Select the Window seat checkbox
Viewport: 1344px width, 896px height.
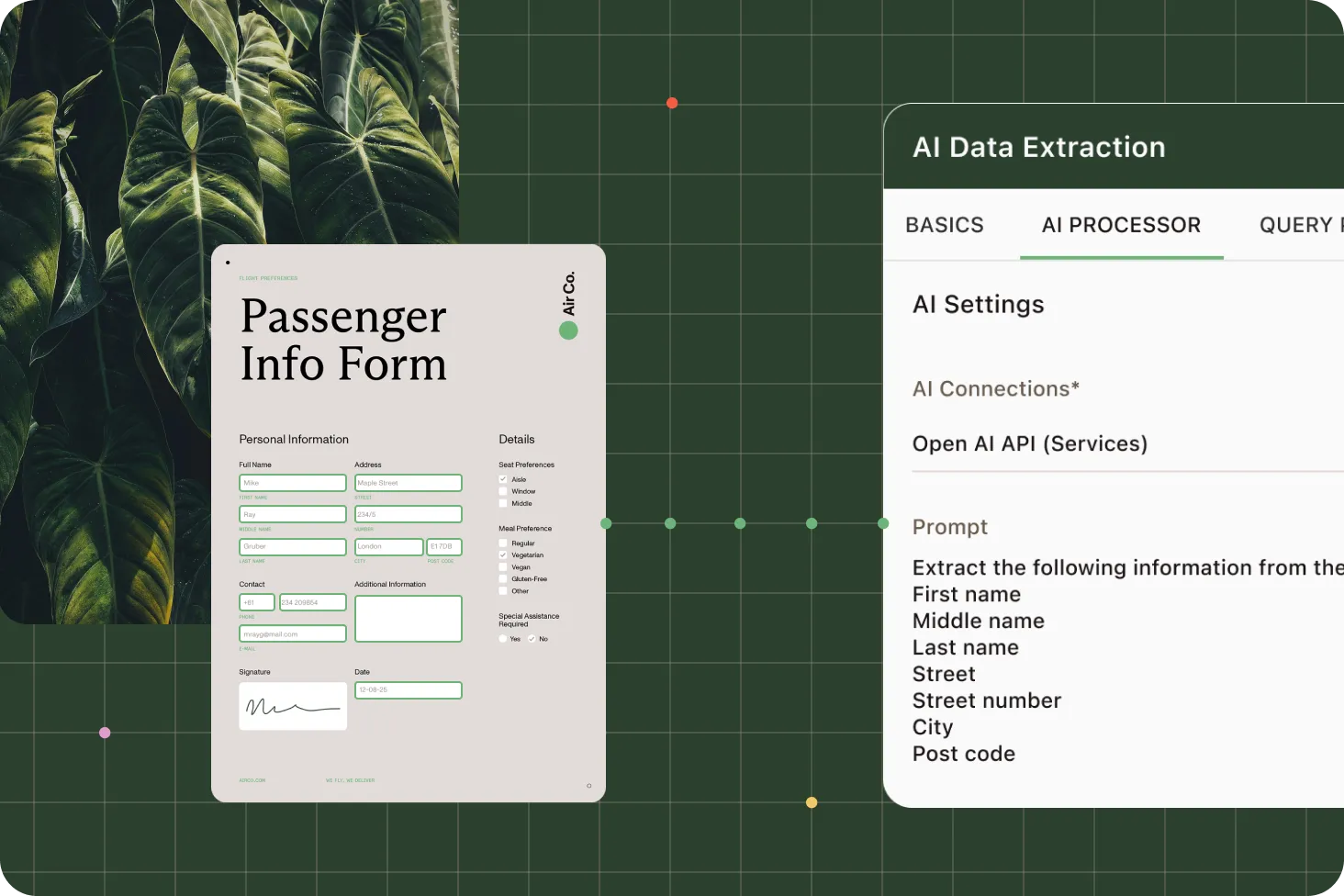[503, 491]
